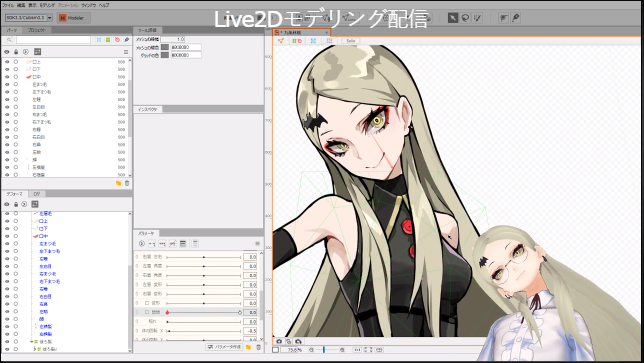Click the red filter icon beside parts search field
The width and height of the screenshot is (644, 363).
point(117,40)
